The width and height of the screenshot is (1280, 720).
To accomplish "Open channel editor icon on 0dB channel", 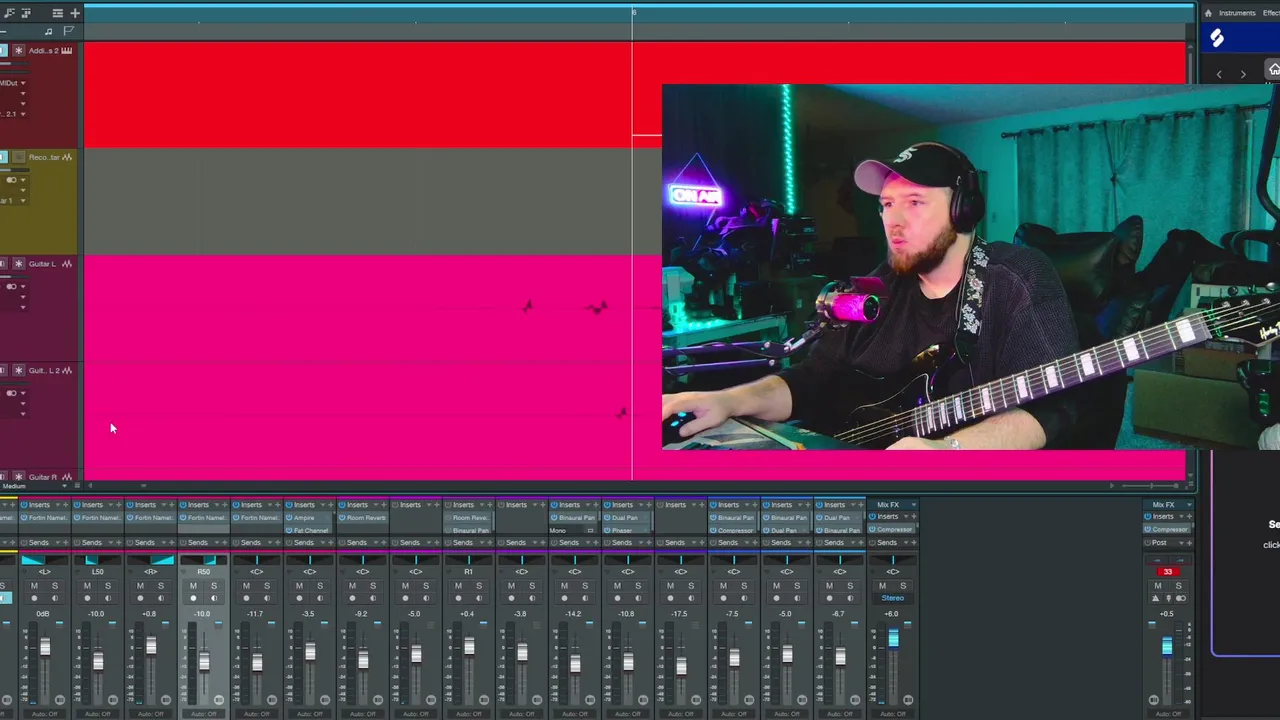I will pos(60,700).
